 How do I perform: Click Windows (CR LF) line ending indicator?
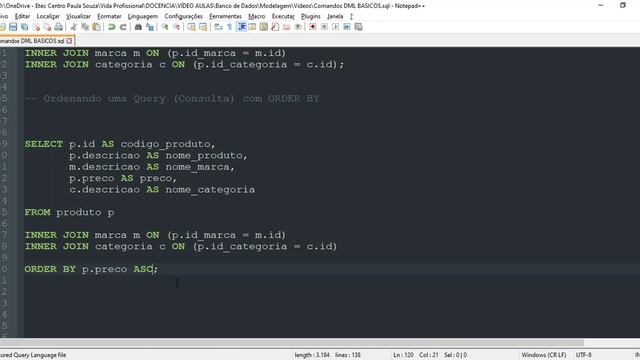click(544, 355)
